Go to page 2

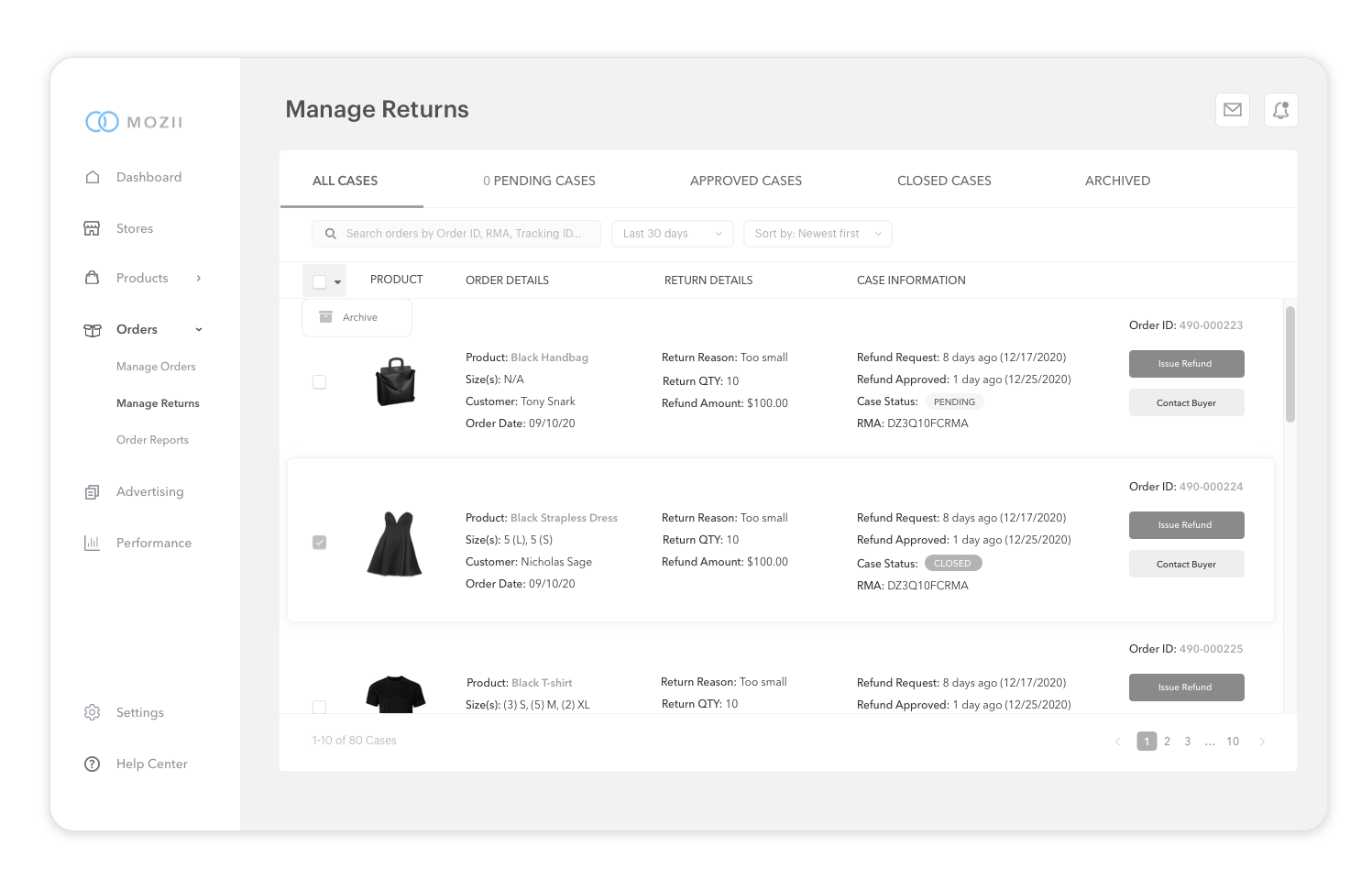click(x=1167, y=742)
